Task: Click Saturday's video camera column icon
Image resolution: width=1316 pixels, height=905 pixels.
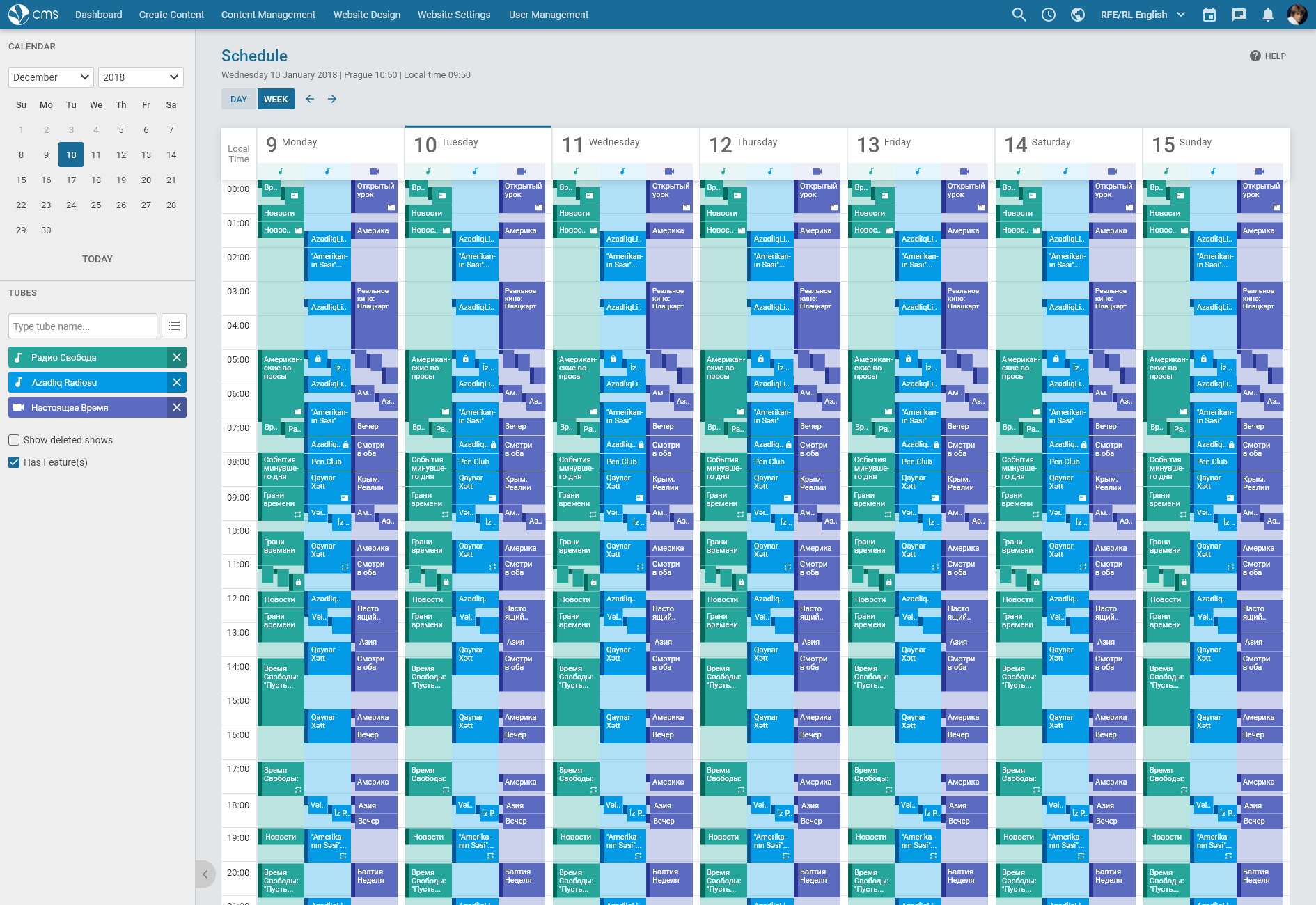Action: (1112, 171)
